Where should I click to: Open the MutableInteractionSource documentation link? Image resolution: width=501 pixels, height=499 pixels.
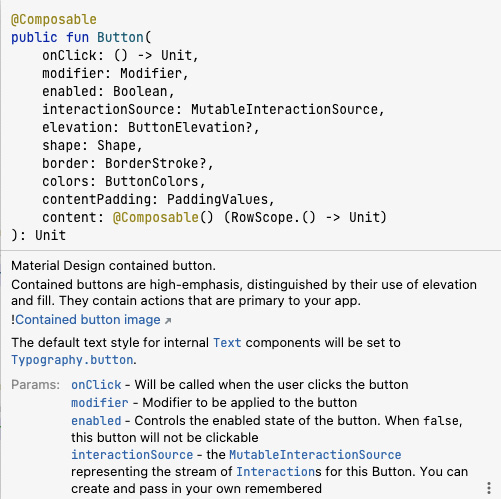pyautogui.click(x=315, y=455)
